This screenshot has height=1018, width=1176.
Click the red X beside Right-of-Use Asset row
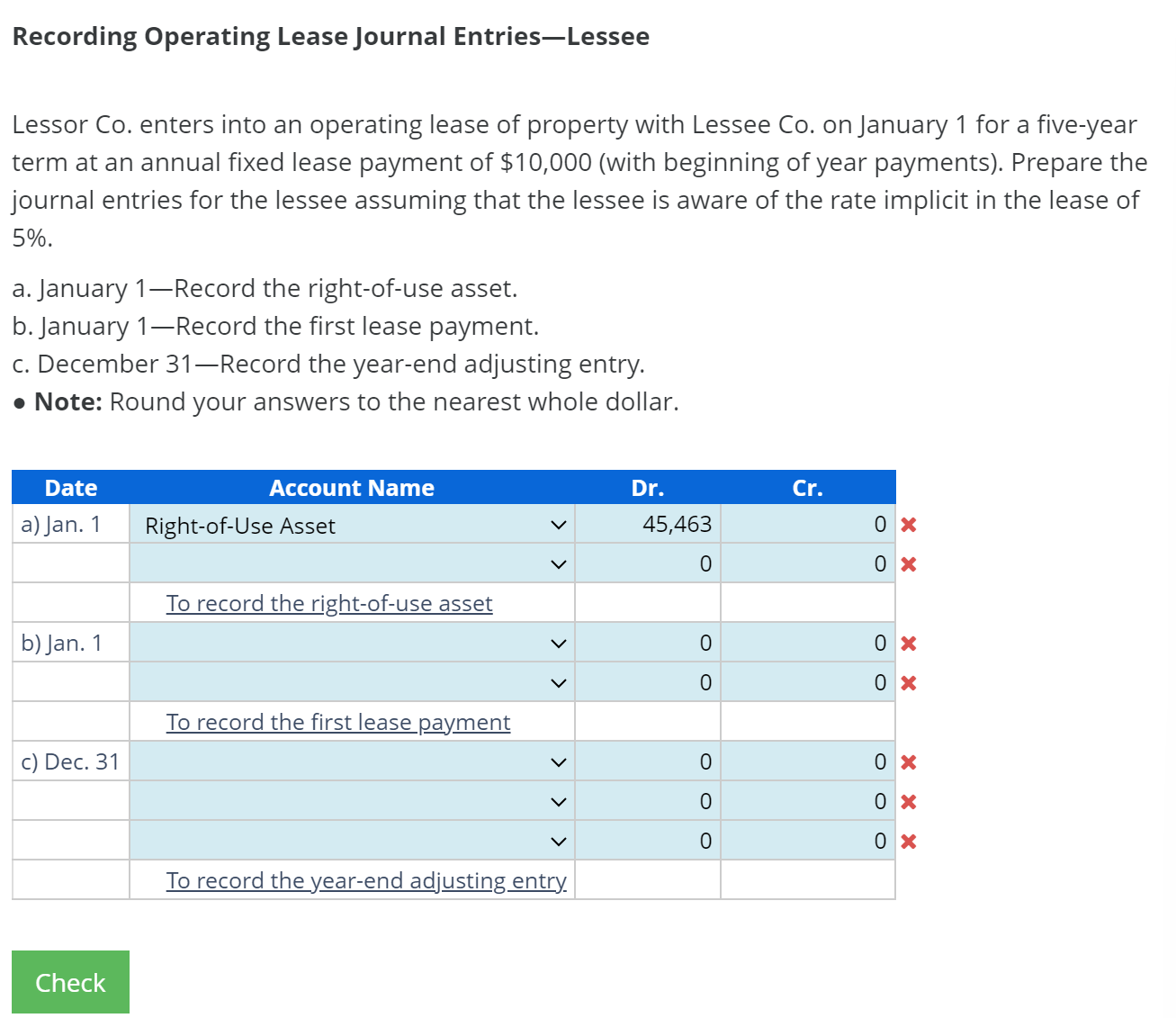click(x=909, y=524)
